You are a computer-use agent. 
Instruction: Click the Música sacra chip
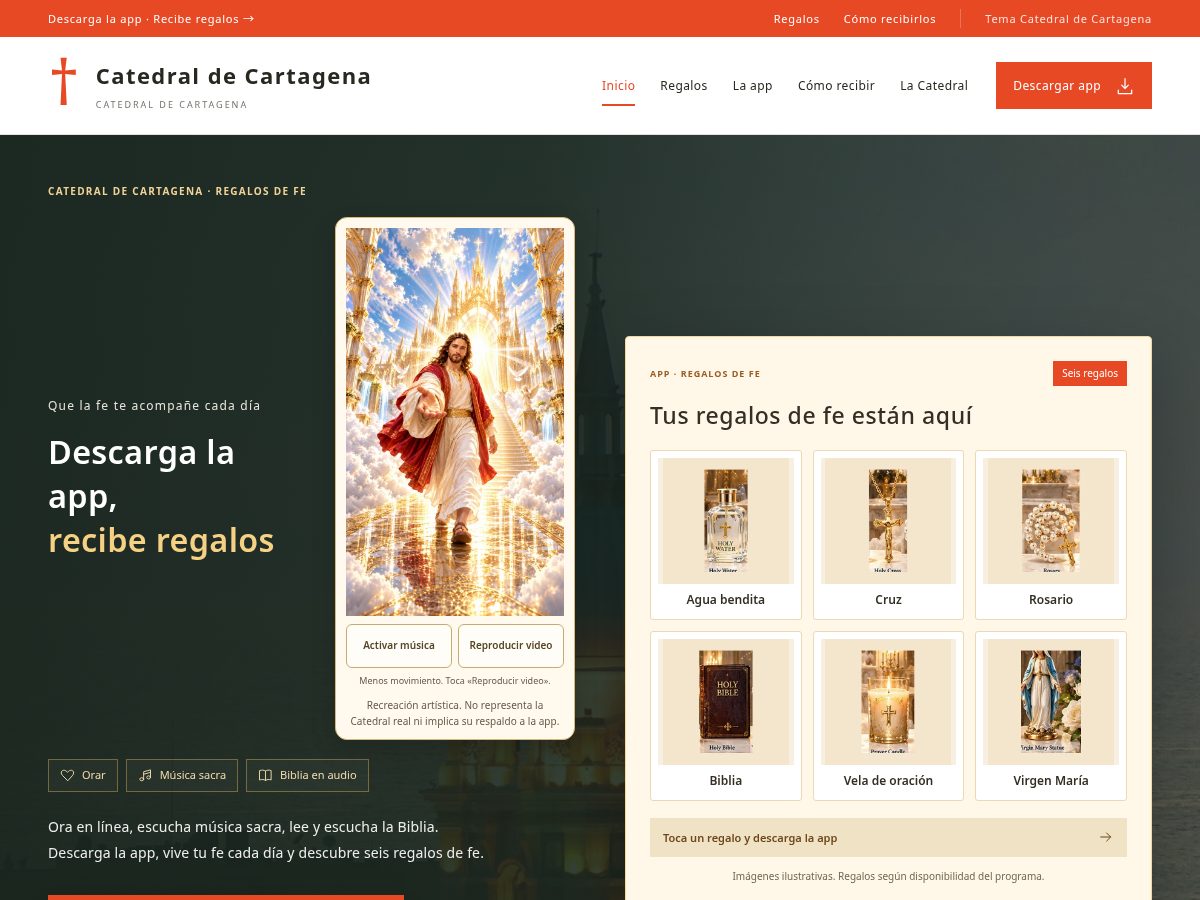182,775
